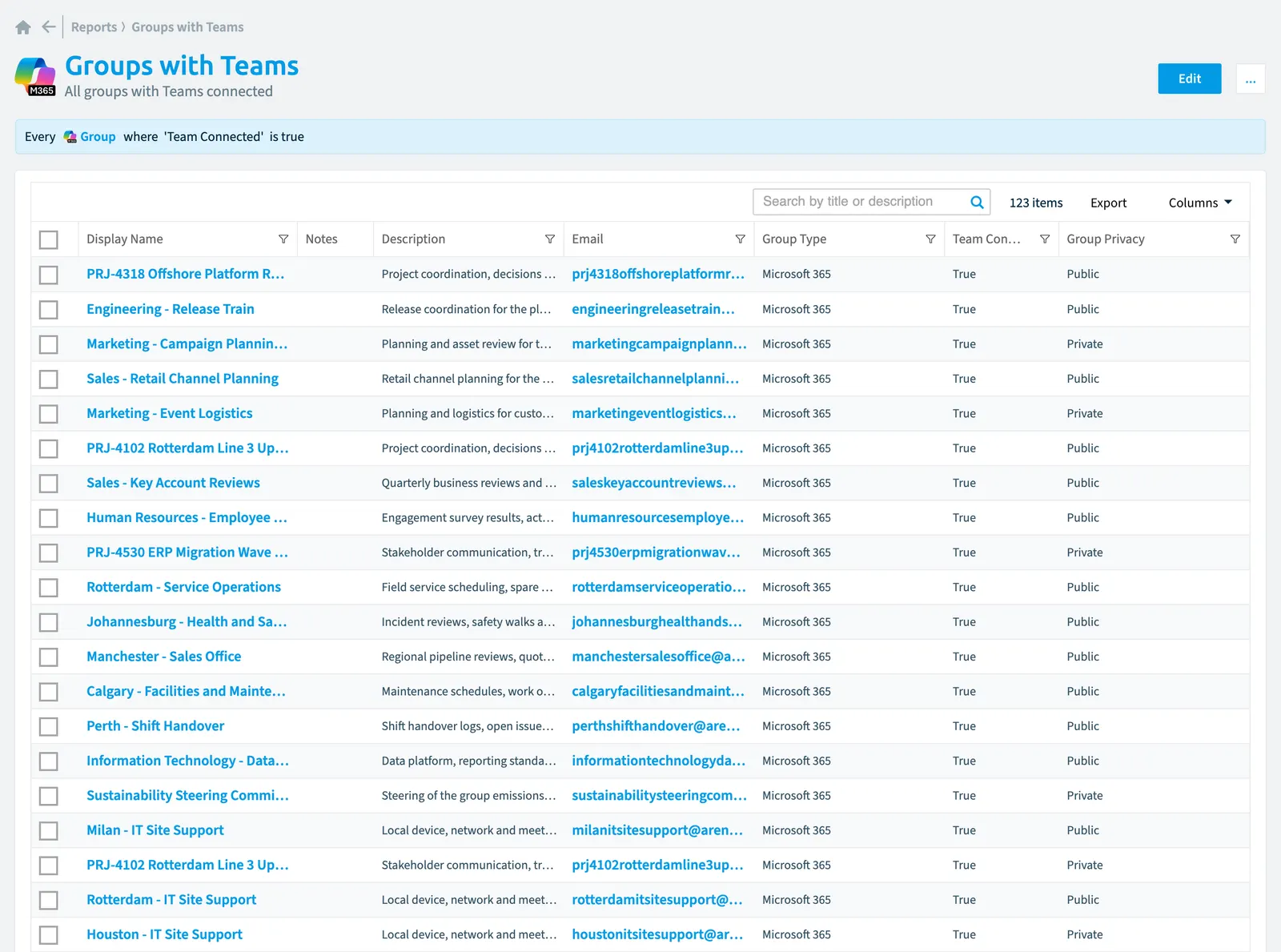Viewport: 1281px width, 952px height.
Task: Open Display Name column filter icon
Action: click(283, 239)
